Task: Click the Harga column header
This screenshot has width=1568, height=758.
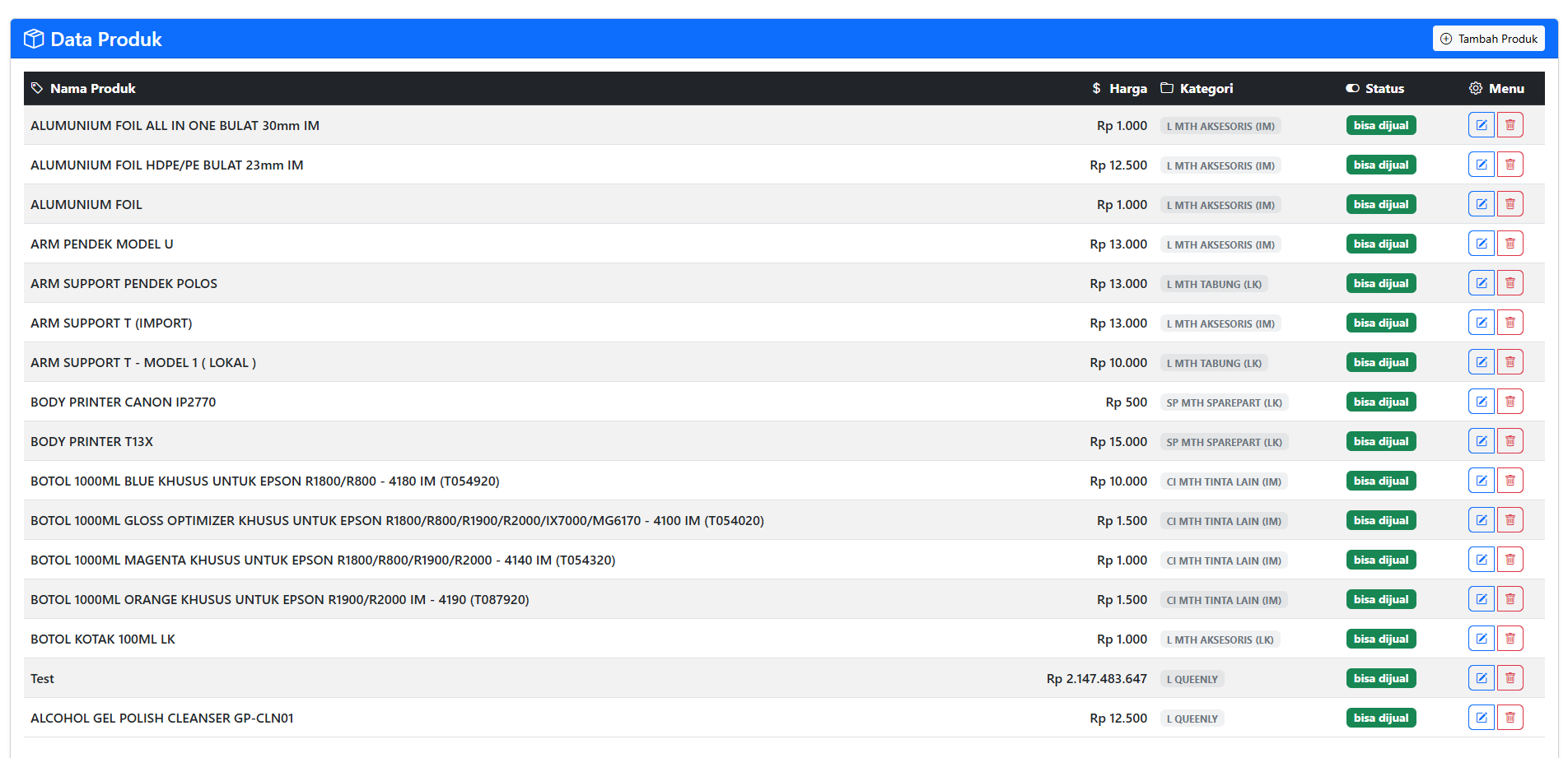Action: click(x=1127, y=88)
